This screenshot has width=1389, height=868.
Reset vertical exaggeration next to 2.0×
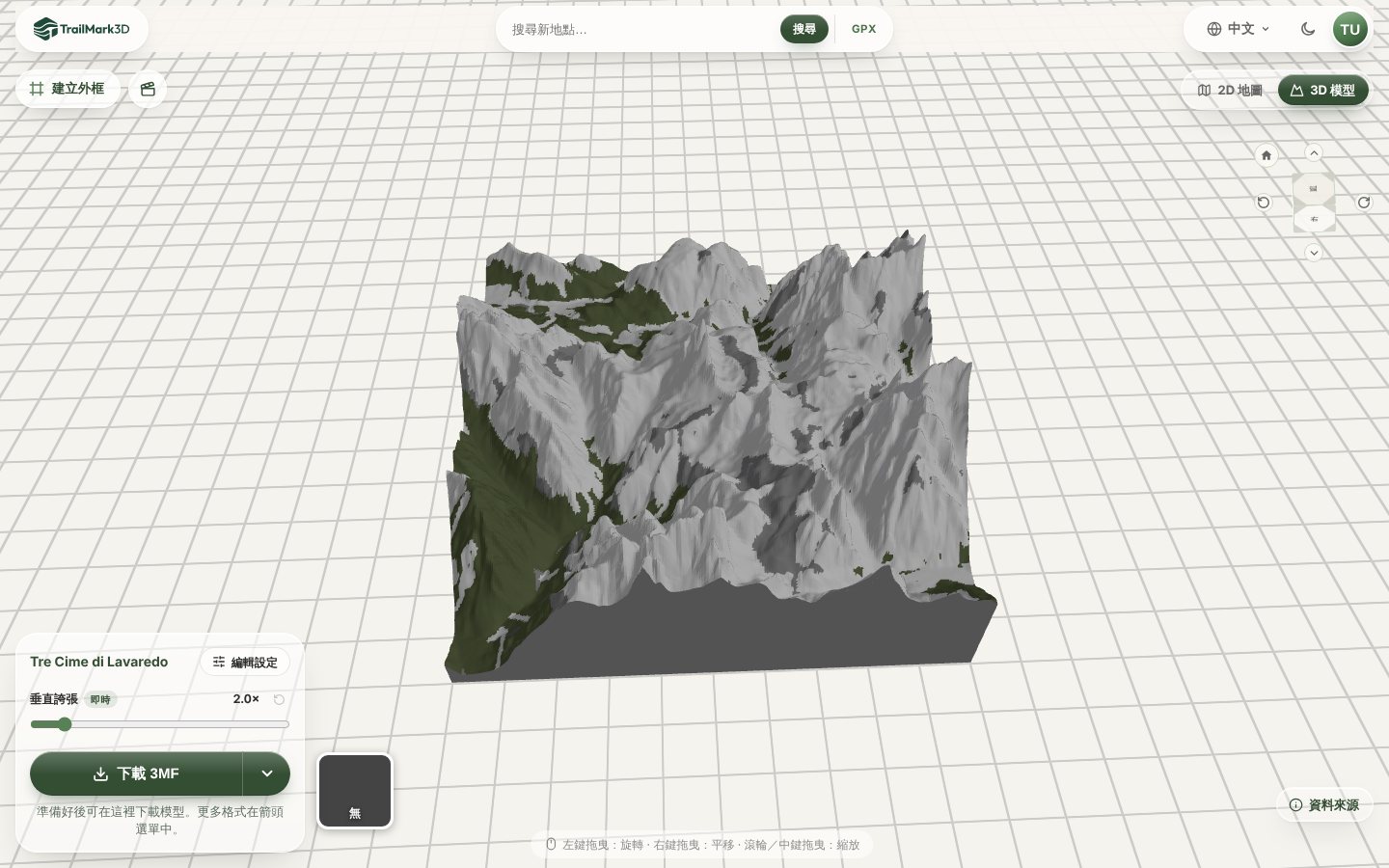pyautogui.click(x=279, y=699)
